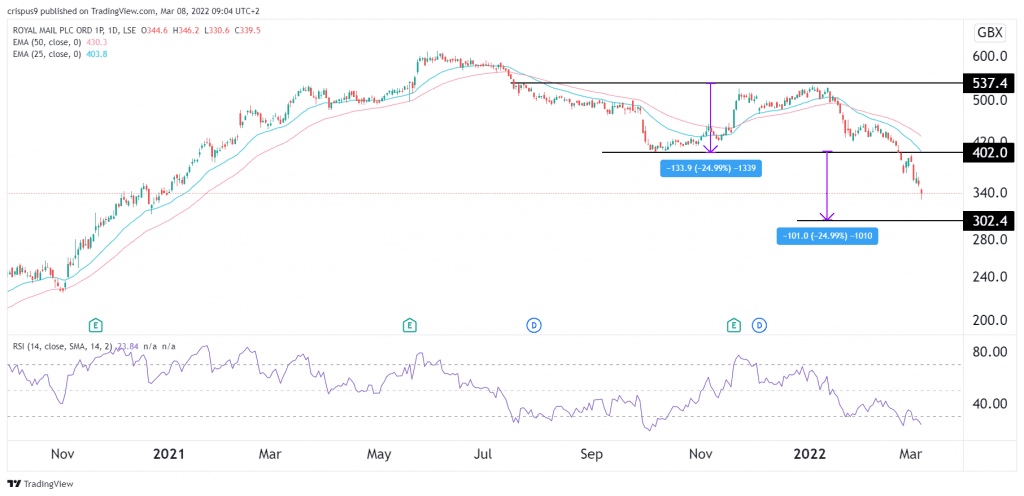
Task: Click the 500.0 price axis value
Action: click(x=988, y=100)
